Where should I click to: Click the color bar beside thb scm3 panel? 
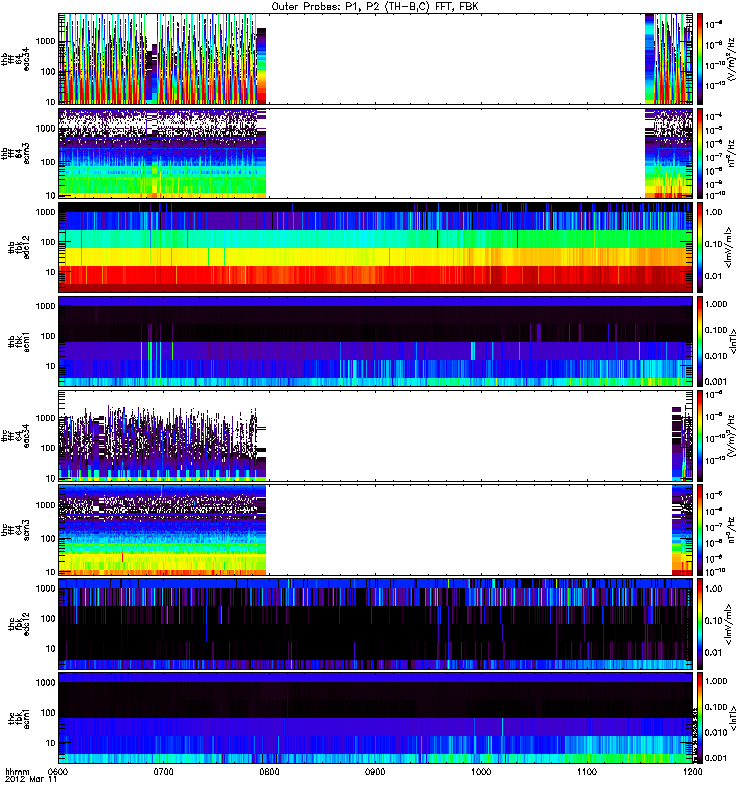(700, 153)
